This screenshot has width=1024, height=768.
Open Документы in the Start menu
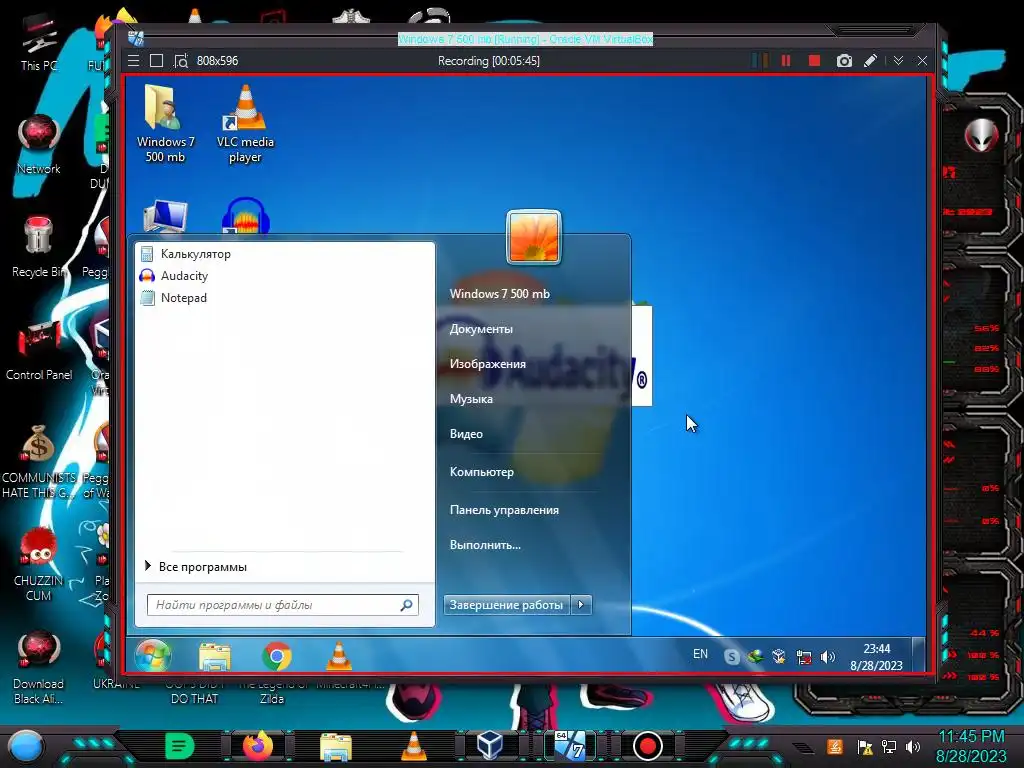481,329
